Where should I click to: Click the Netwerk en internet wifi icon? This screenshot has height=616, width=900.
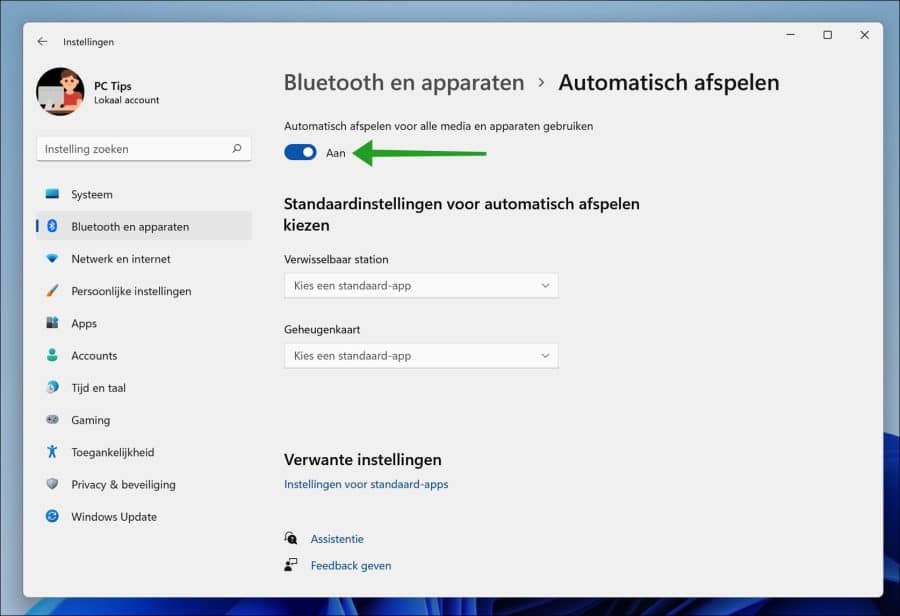(x=52, y=258)
